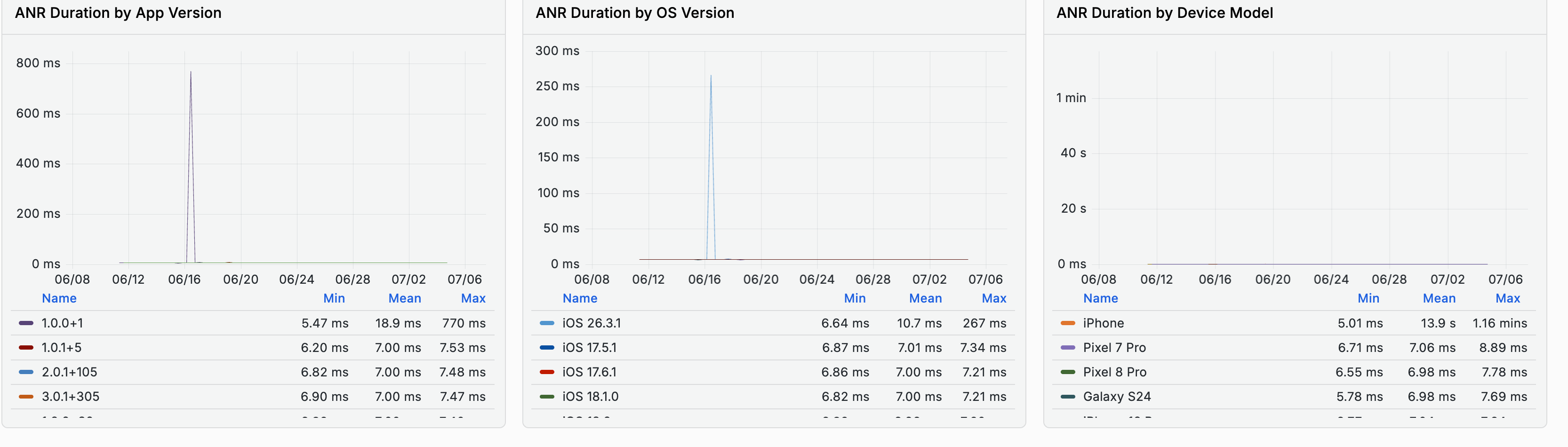Isolate the Galaxy S24 series in legend

tap(1117, 397)
